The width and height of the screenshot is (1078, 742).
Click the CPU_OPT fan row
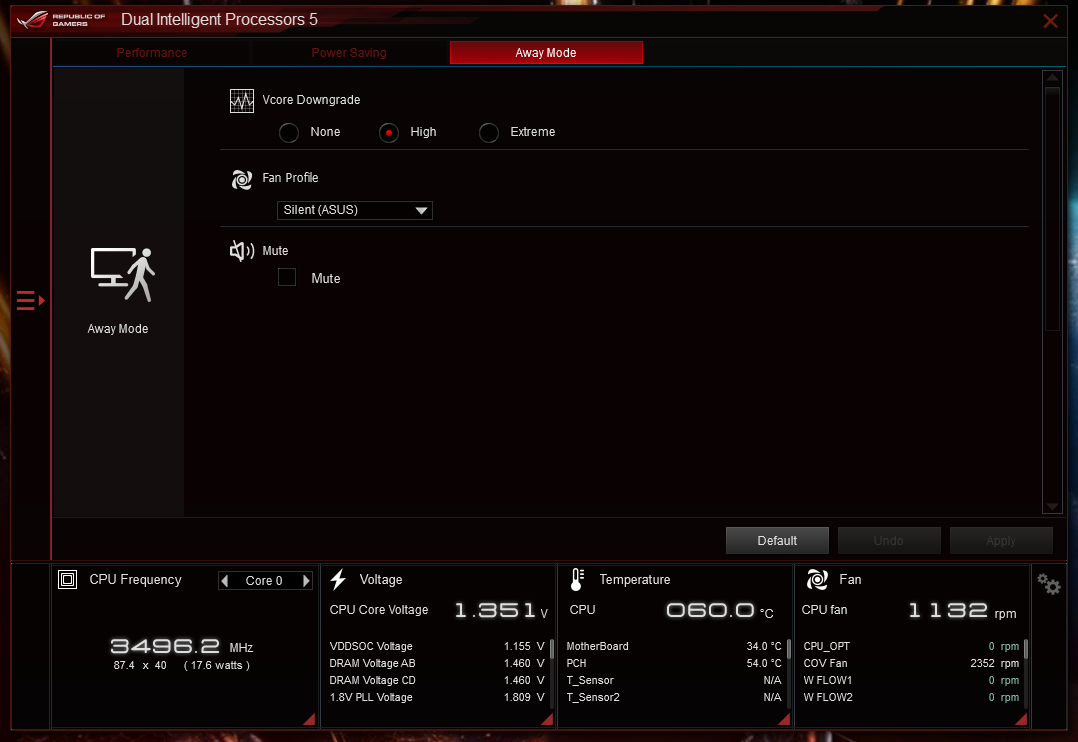tap(911, 646)
